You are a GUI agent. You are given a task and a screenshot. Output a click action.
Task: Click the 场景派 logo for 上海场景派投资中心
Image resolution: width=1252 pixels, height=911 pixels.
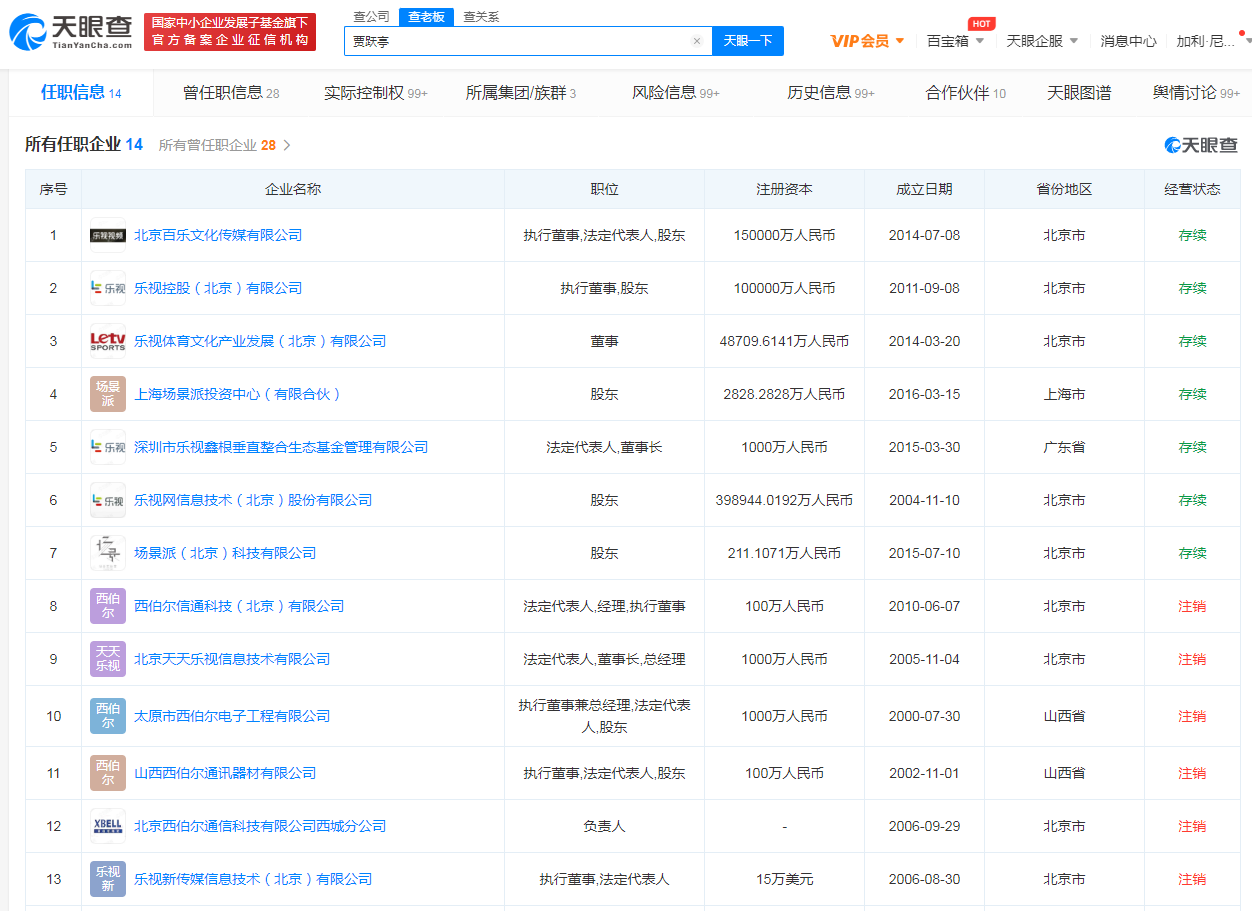coord(108,394)
